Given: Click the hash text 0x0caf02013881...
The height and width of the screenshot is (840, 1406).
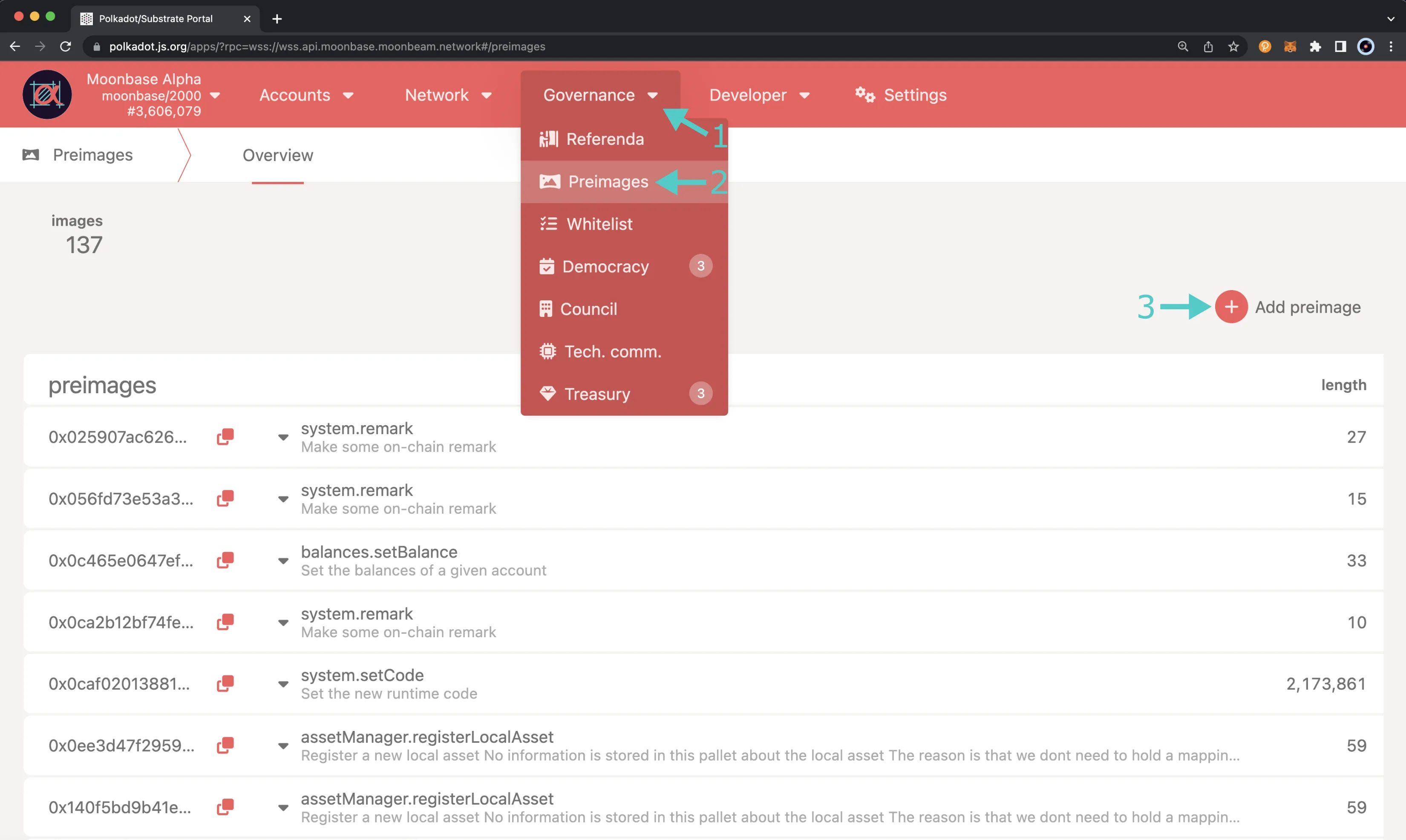Looking at the screenshot, I should (119, 684).
